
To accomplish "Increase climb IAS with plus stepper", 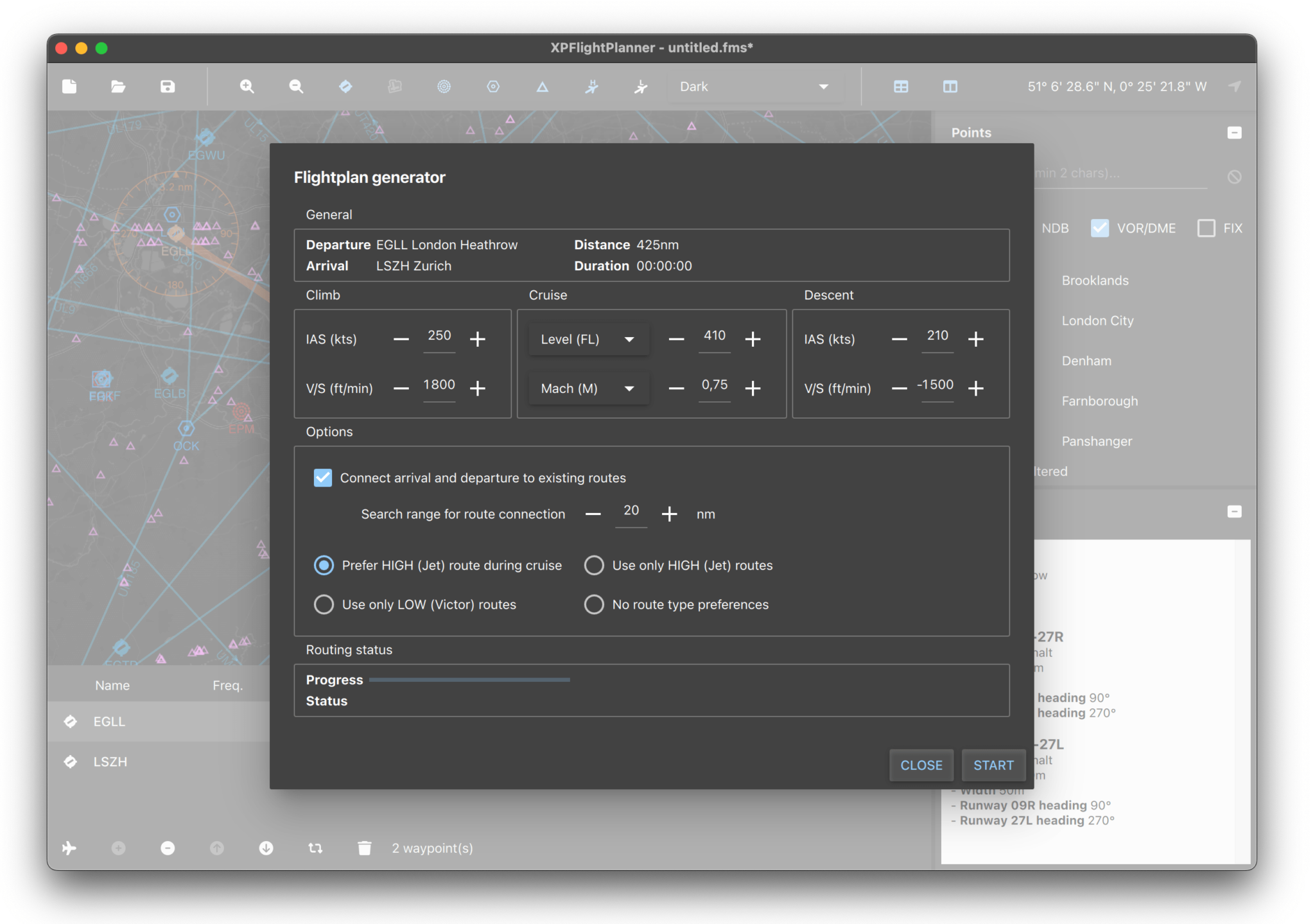I will pyautogui.click(x=478, y=339).
